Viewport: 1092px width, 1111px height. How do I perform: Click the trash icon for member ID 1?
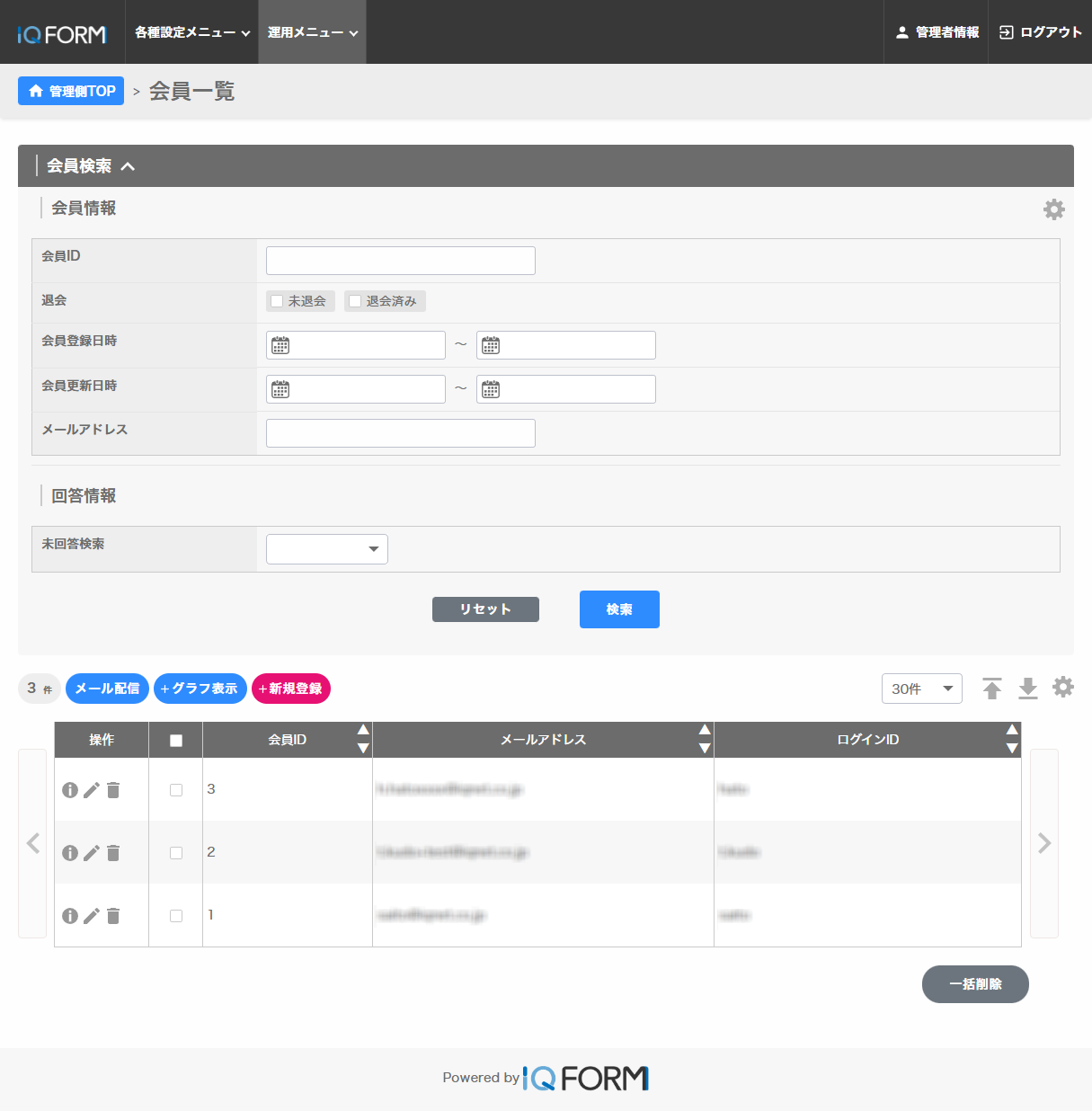click(112, 915)
